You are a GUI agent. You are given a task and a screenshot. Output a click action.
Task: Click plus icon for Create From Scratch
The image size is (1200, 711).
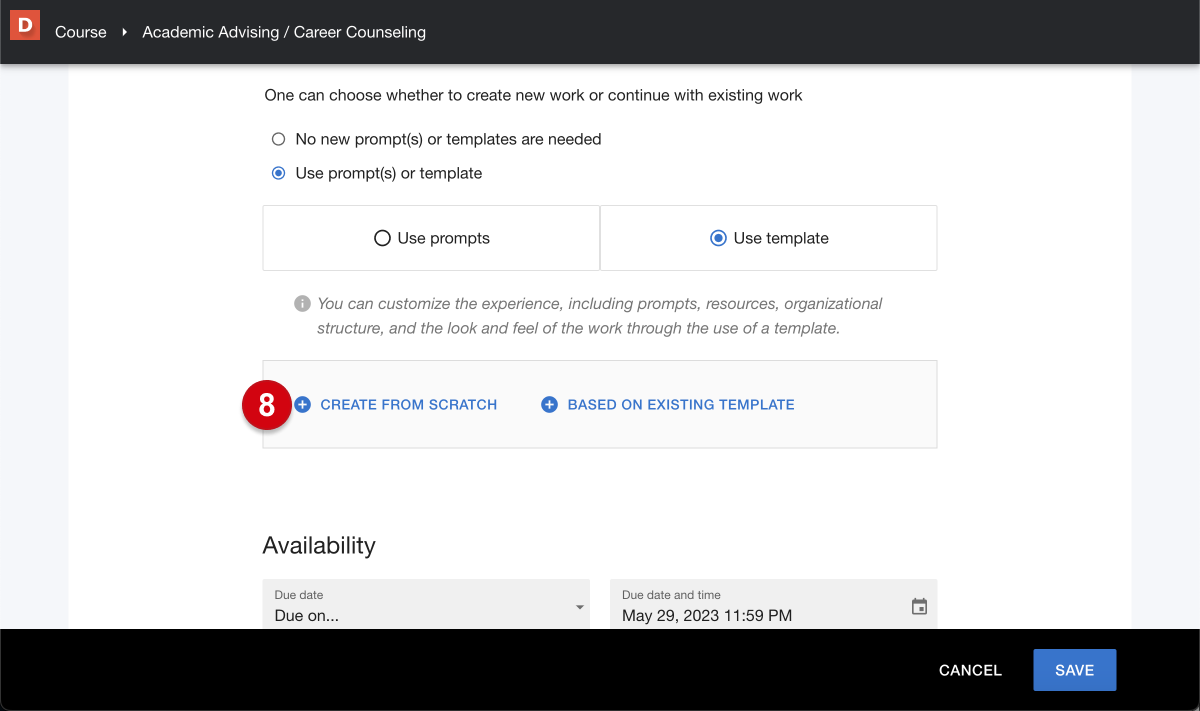[x=302, y=405]
